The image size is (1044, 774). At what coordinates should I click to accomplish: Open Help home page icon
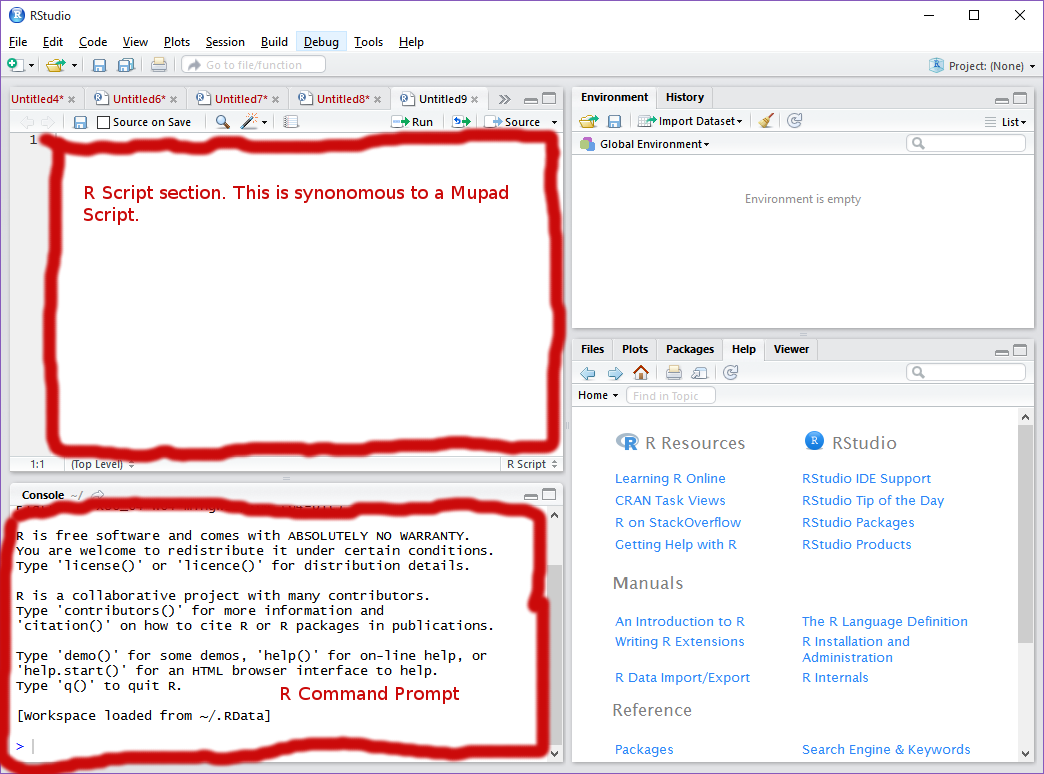641,372
